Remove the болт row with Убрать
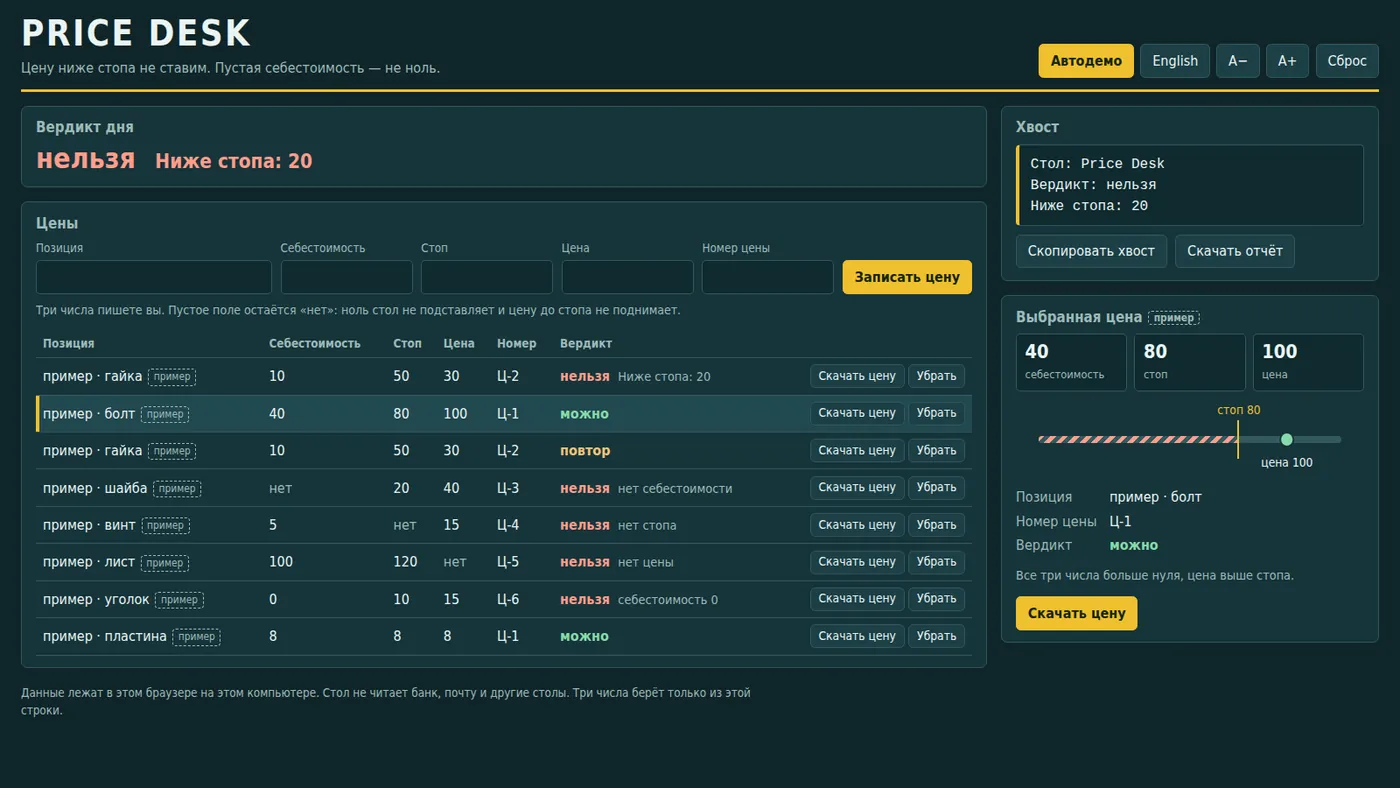 pyautogui.click(x=937, y=413)
